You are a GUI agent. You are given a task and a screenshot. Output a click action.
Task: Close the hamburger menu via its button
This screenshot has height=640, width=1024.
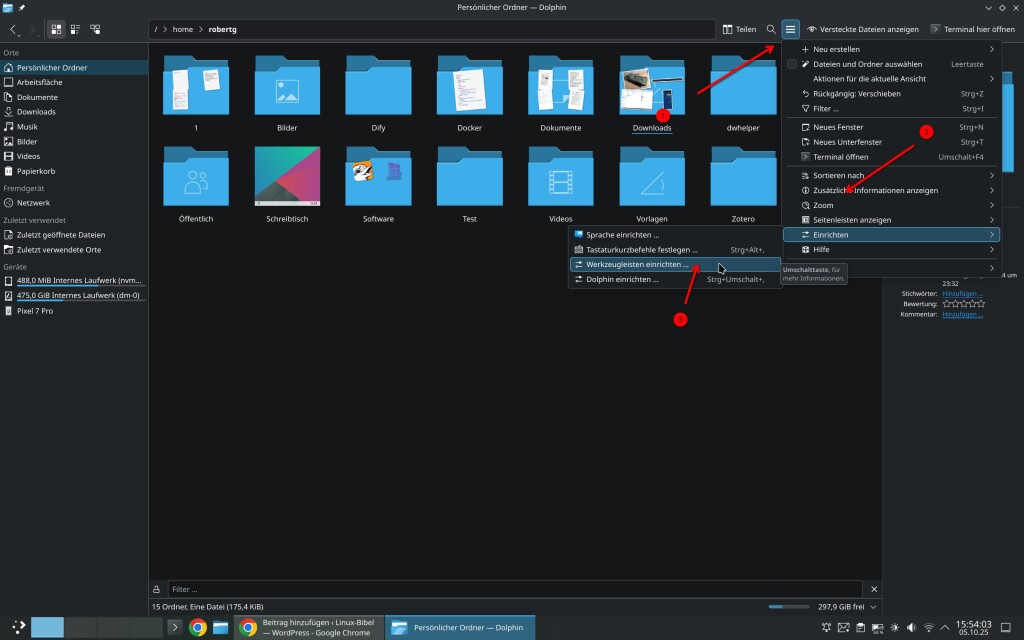click(791, 30)
